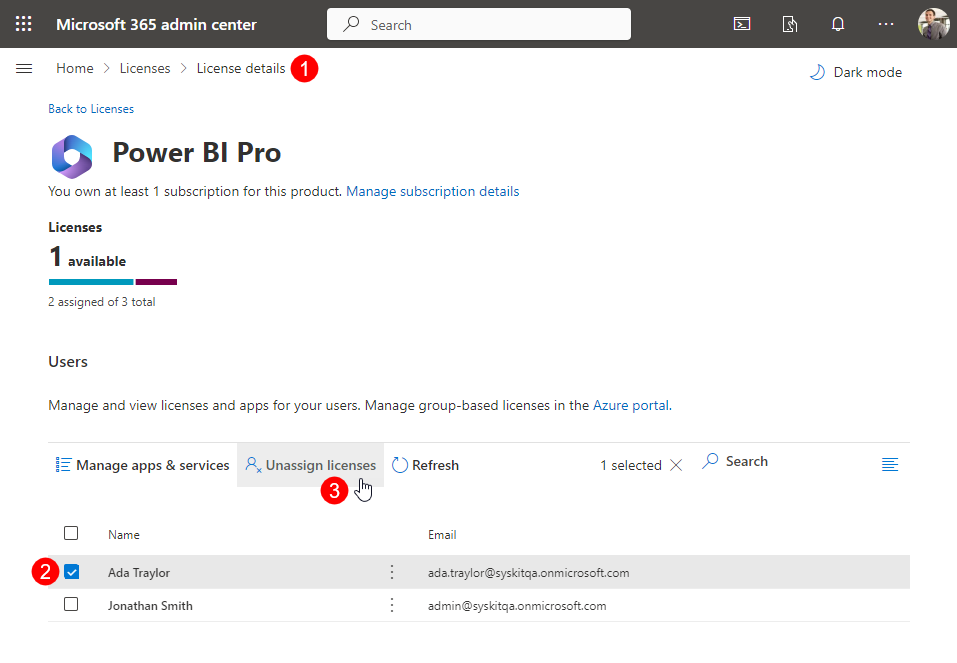Toggle the select-all users checkbox
The image size is (957, 663).
[x=71, y=533]
